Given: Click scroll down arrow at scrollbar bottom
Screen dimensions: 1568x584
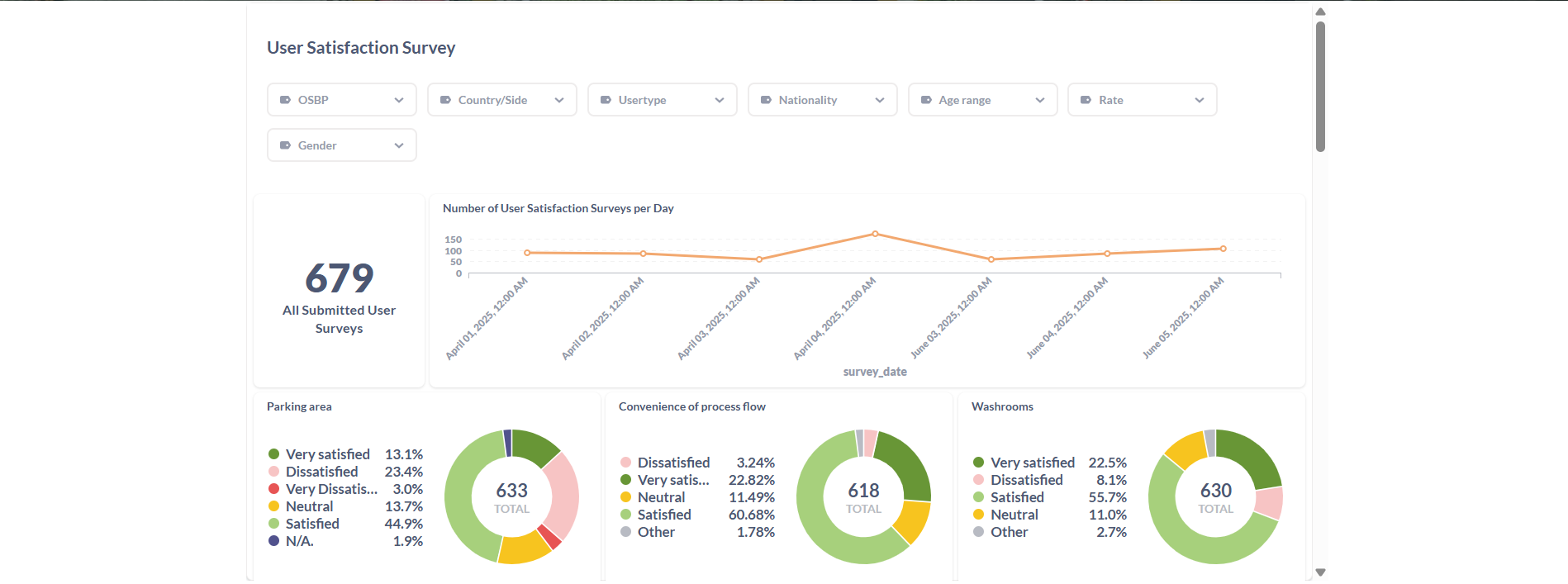Looking at the screenshot, I should (1320, 572).
